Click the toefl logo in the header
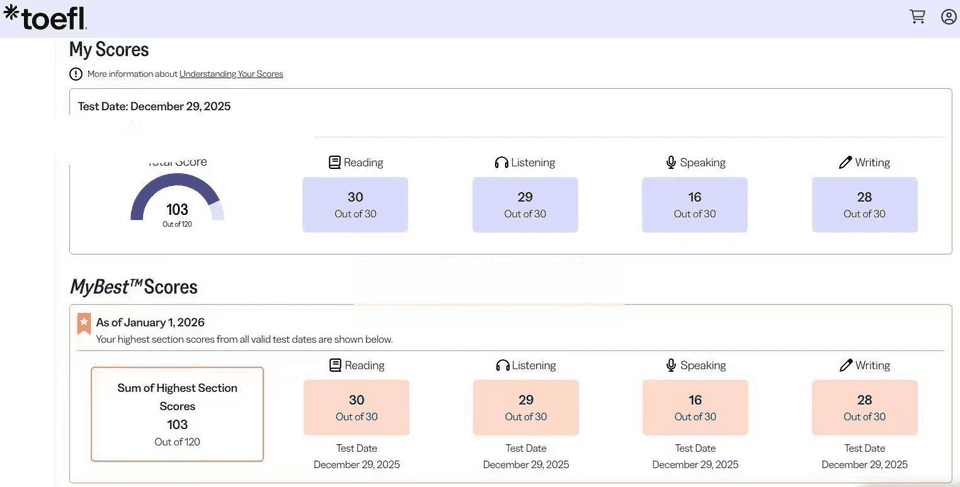960x487 pixels. pos(45,17)
